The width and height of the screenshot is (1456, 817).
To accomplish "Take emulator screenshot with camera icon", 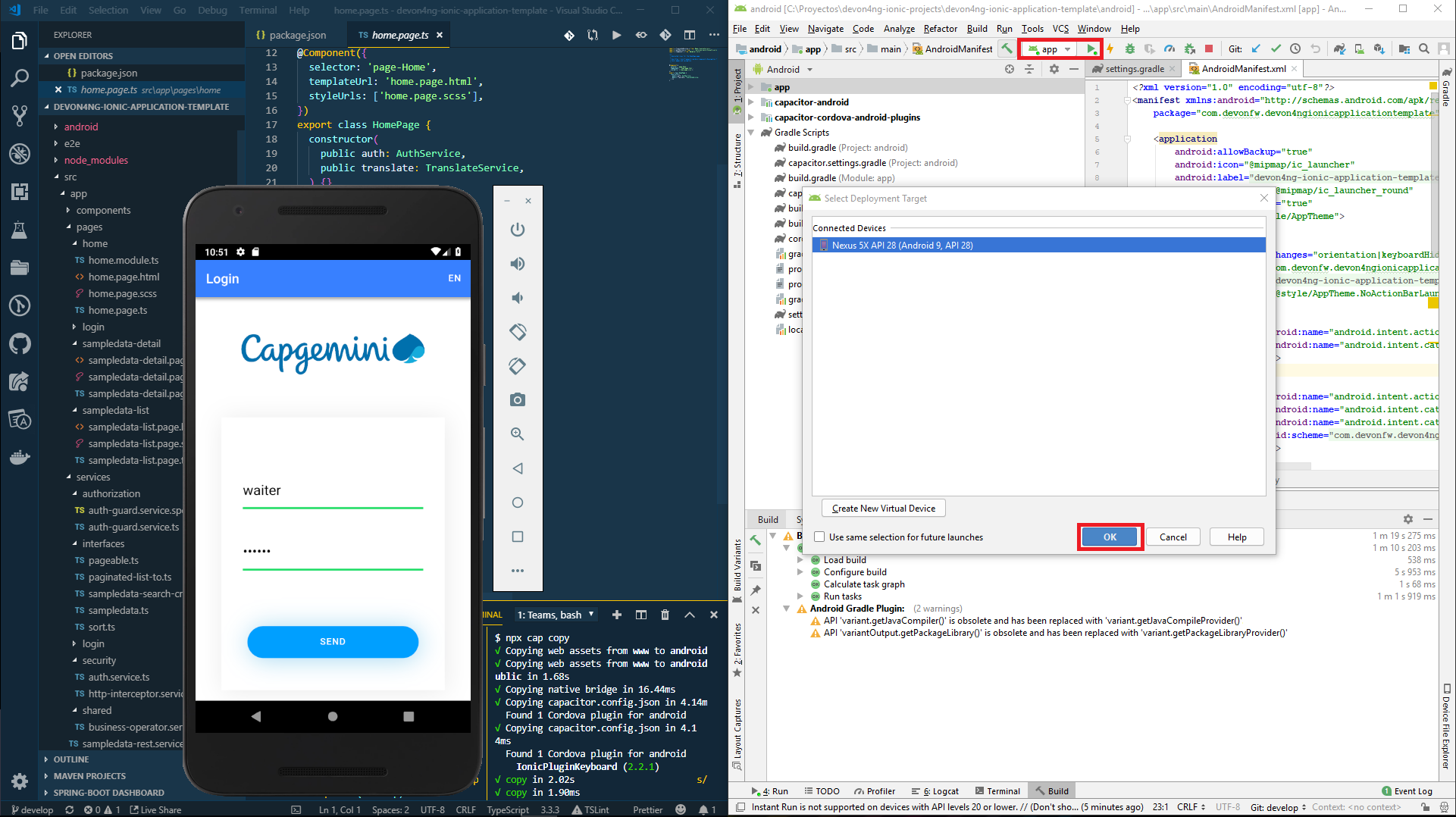I will (x=518, y=400).
